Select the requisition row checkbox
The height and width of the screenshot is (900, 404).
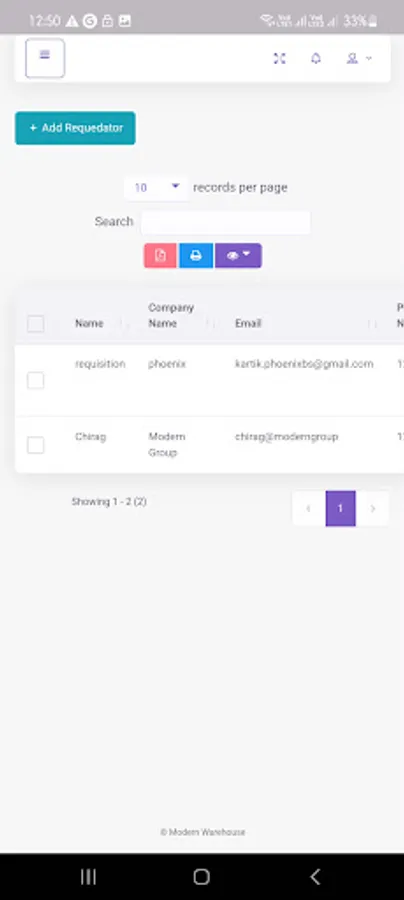(x=36, y=380)
